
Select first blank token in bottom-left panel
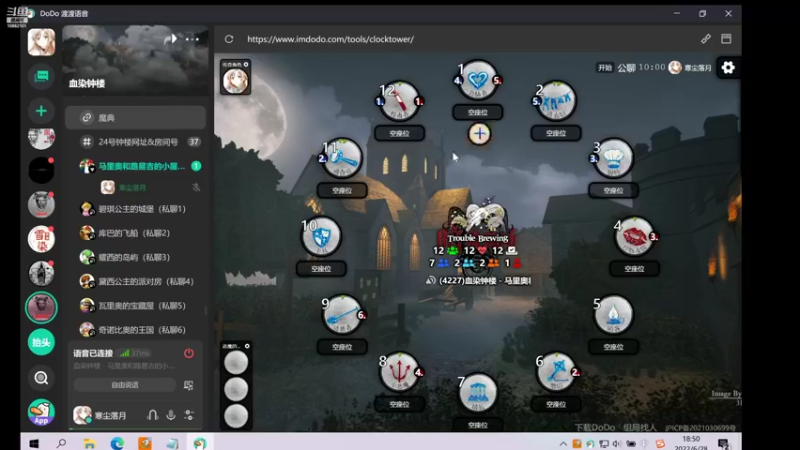point(236,363)
